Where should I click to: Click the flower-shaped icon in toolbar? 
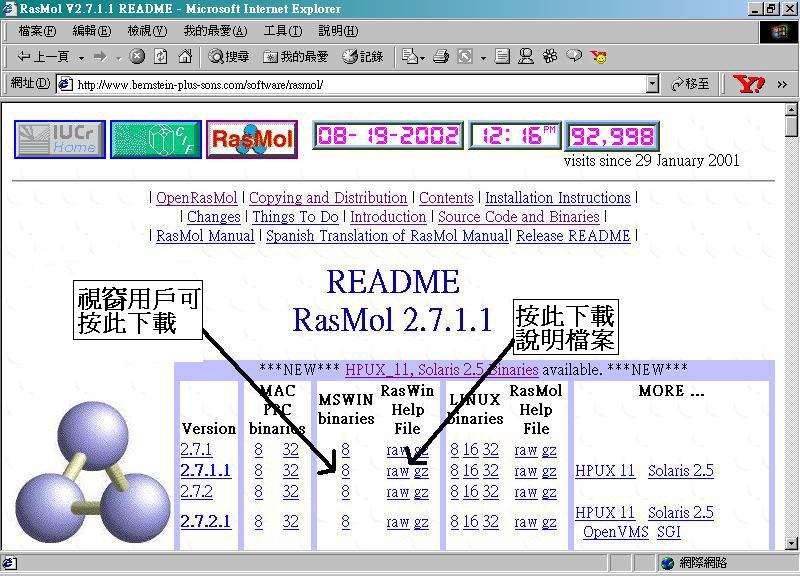pyautogui.click(x=549, y=56)
